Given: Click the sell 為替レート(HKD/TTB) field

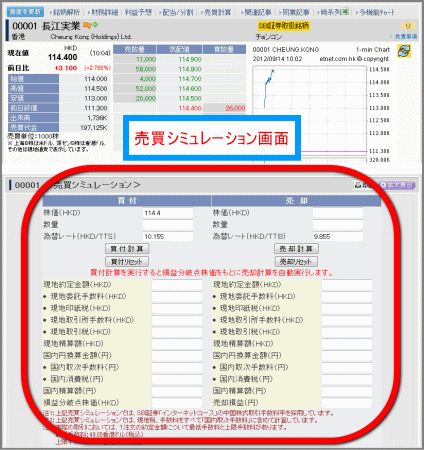Looking at the screenshot, I should [338, 236].
